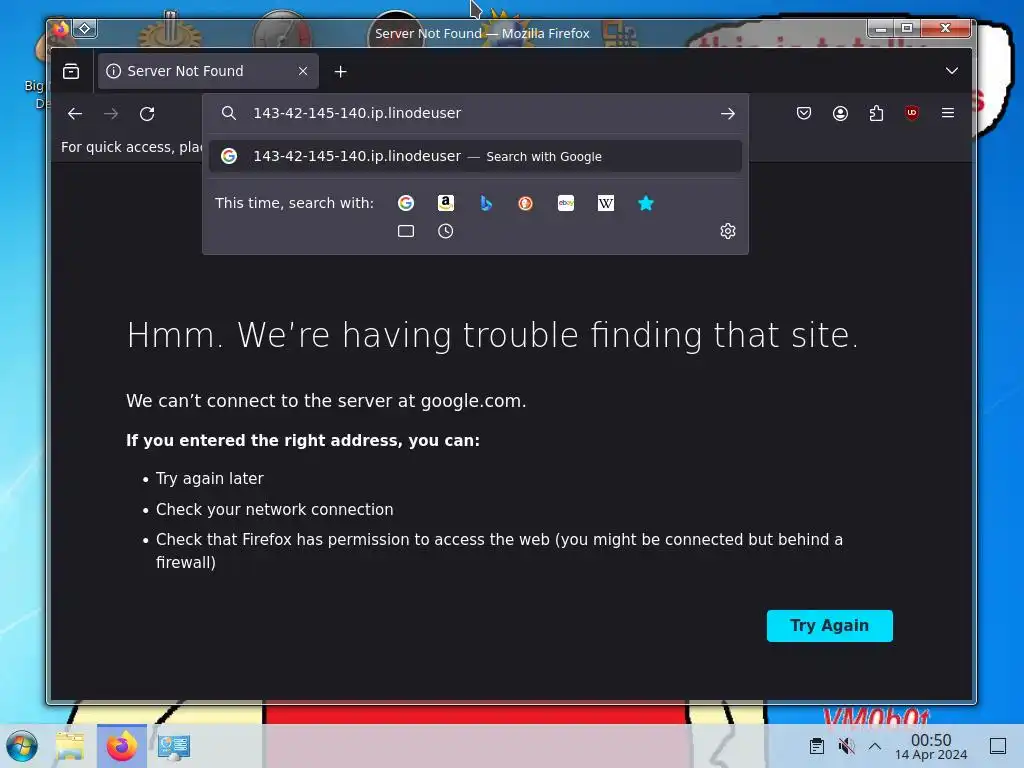Reload the current page
The image size is (1024, 768).
(x=147, y=114)
